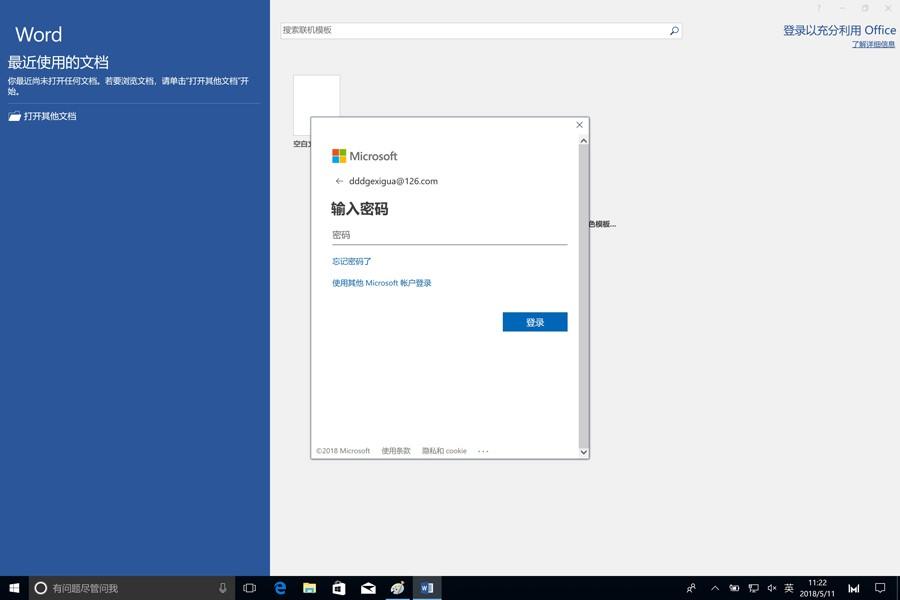Click the search magnifier icon in template search
The width and height of the screenshot is (900, 600).
click(x=674, y=30)
